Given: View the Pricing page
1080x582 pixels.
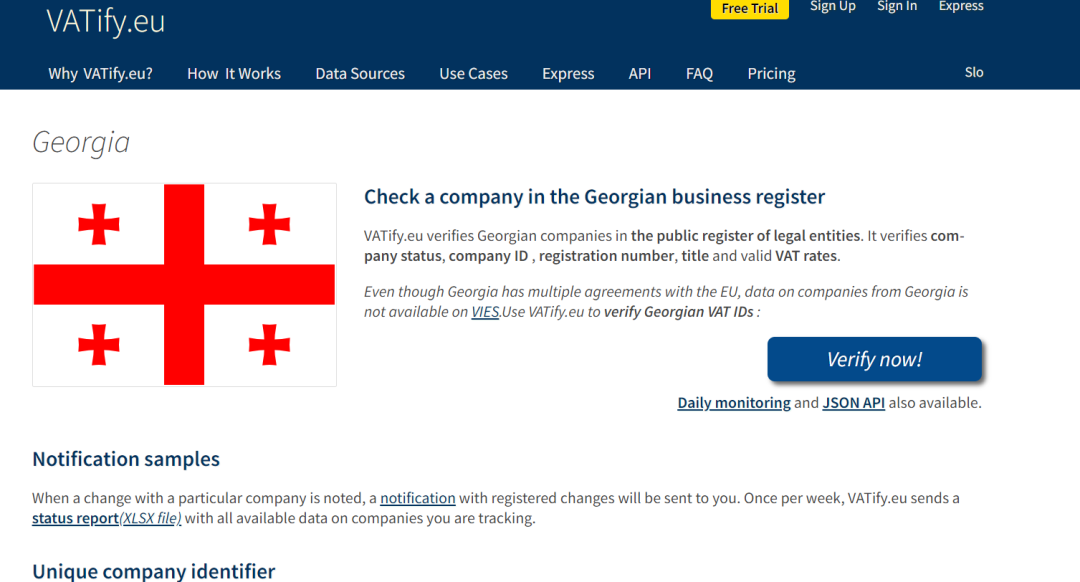Looking at the screenshot, I should click(x=771, y=74).
